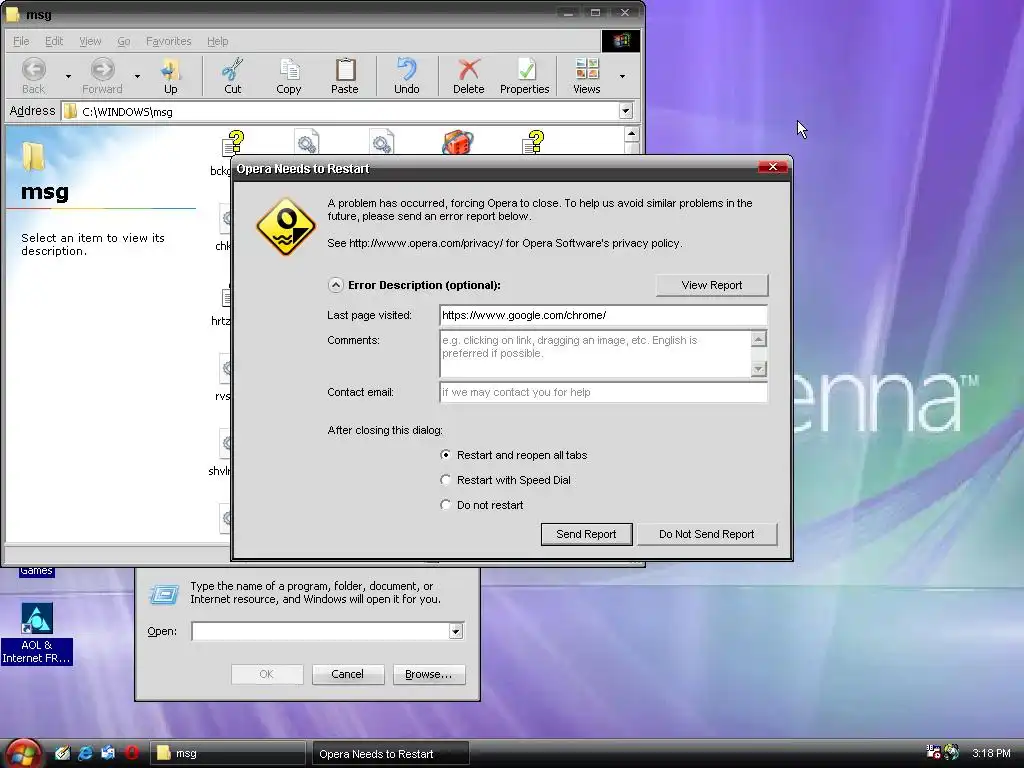Click scroll up arrow of msg file list
This screenshot has width=1024, height=768.
point(631,135)
